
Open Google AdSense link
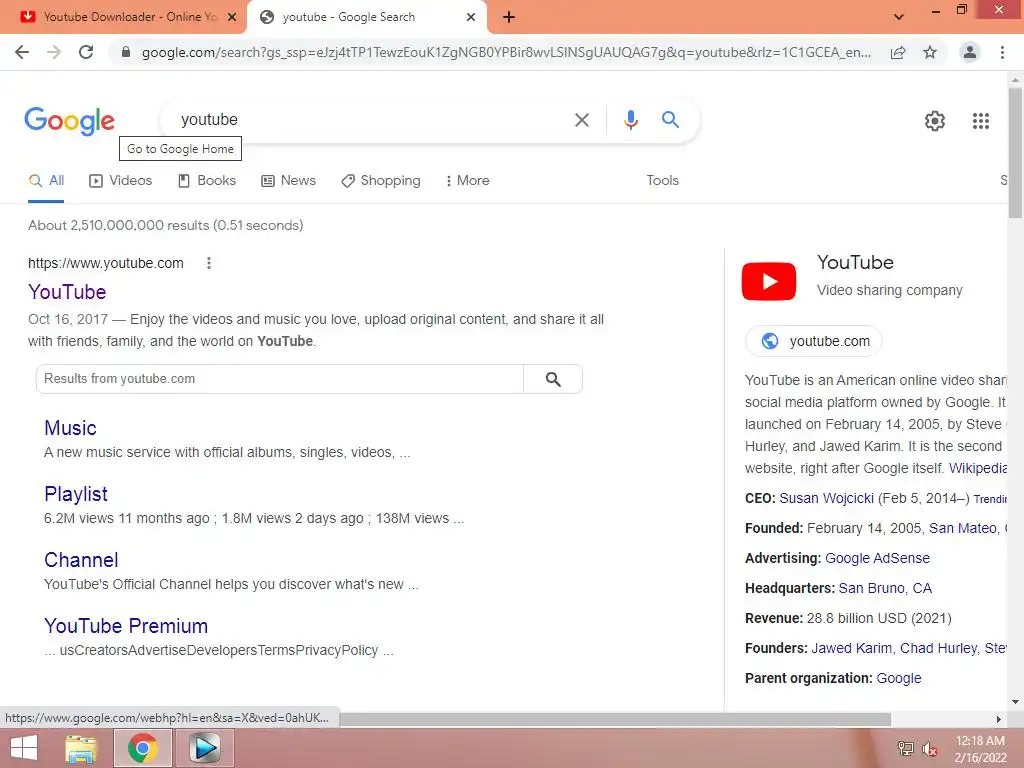[878, 558]
